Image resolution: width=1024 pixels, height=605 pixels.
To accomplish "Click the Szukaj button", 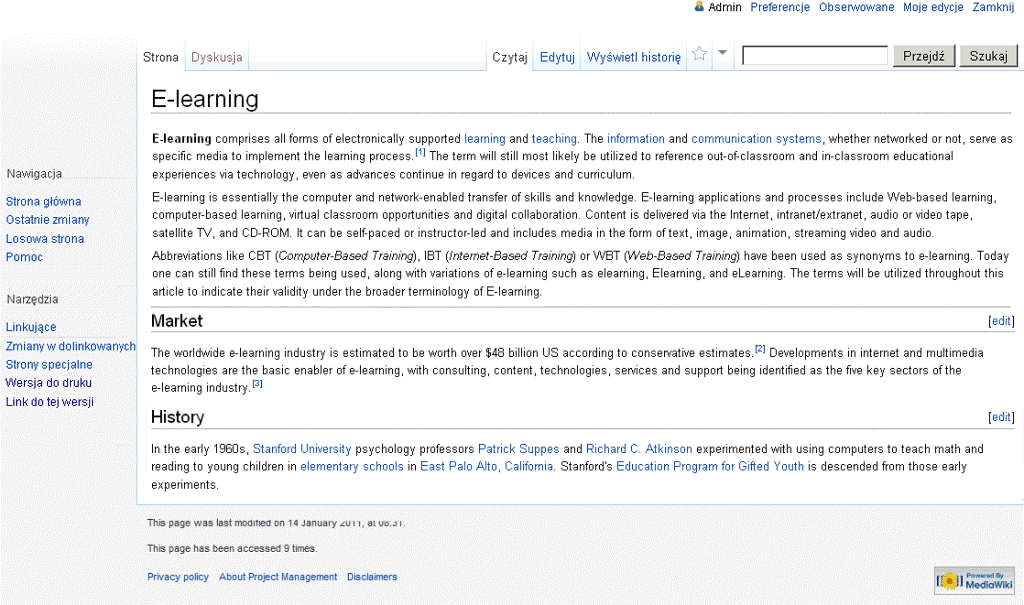I will 988,55.
